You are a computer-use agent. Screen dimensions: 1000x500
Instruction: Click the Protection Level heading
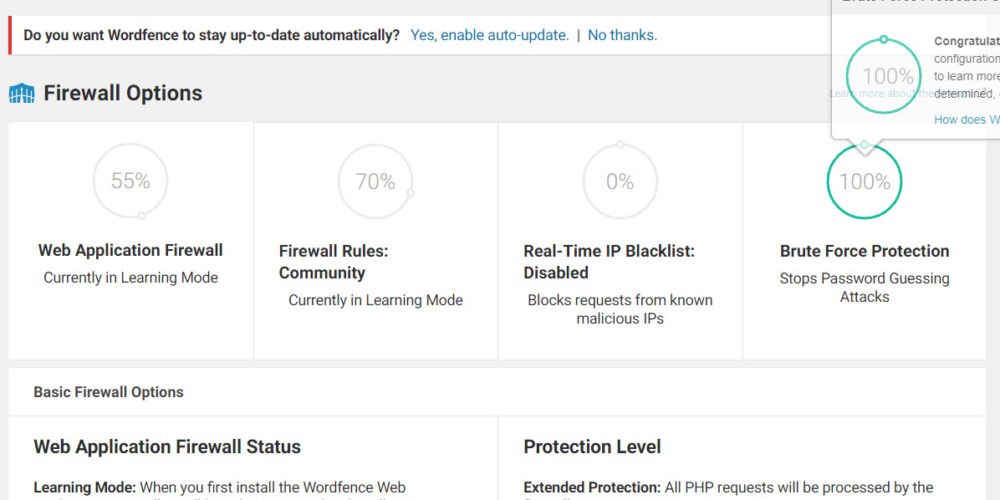coord(592,447)
